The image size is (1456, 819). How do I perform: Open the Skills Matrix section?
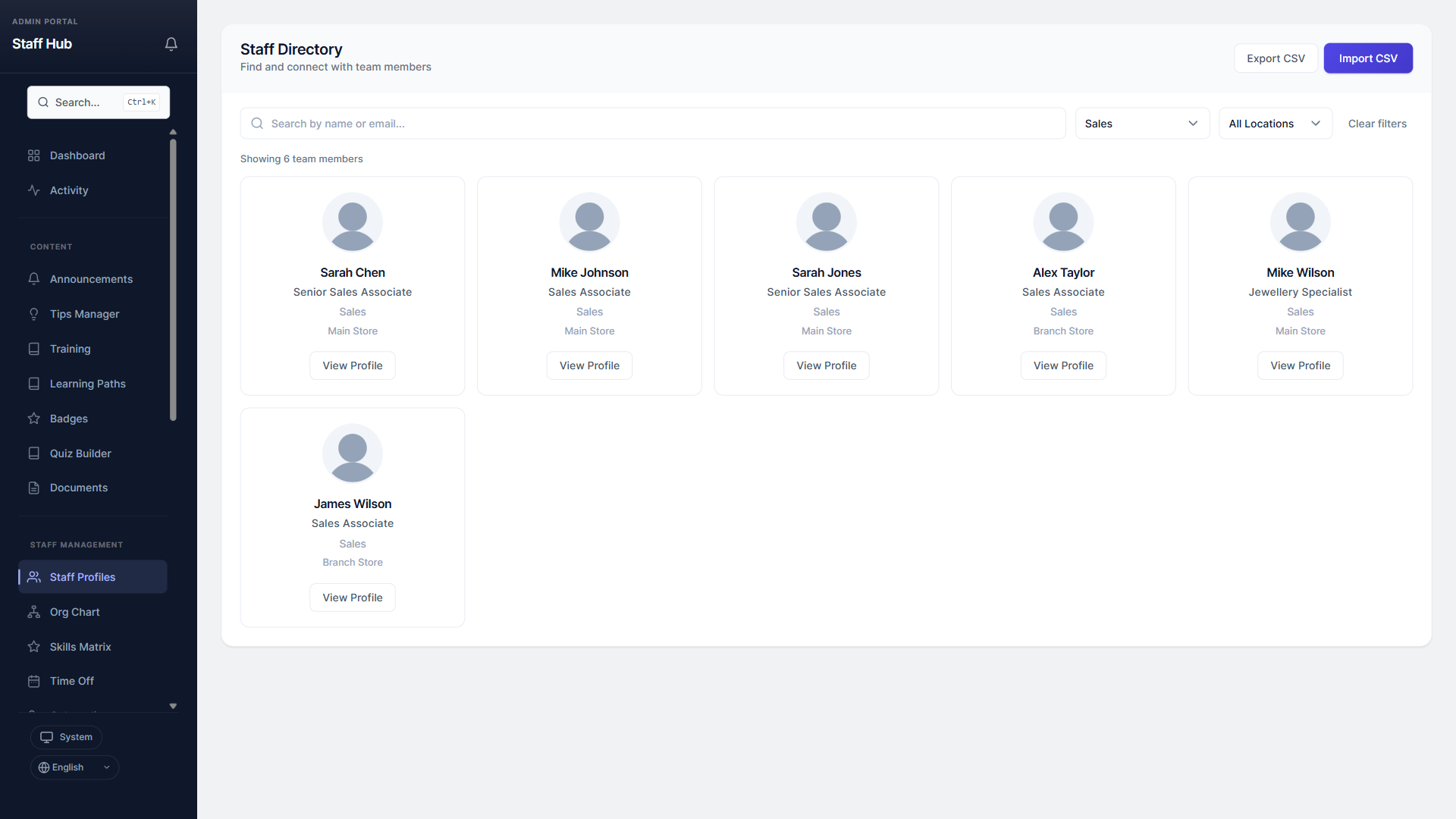pyautogui.click(x=79, y=646)
